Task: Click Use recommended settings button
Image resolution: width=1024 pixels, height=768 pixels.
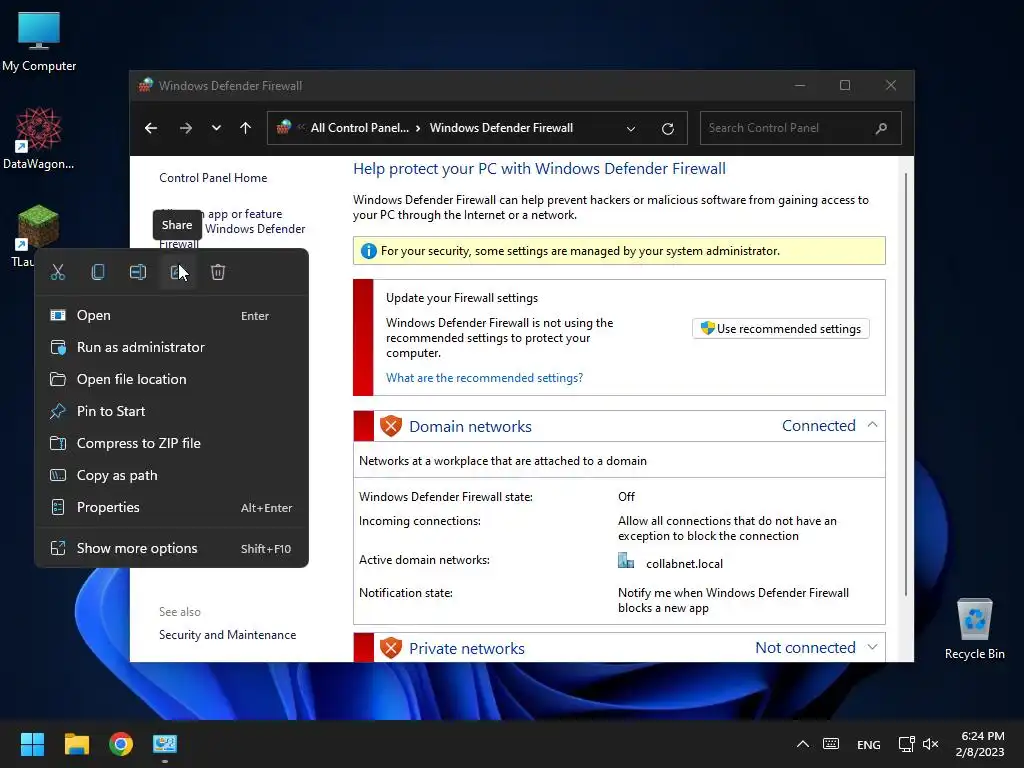Action: point(780,328)
